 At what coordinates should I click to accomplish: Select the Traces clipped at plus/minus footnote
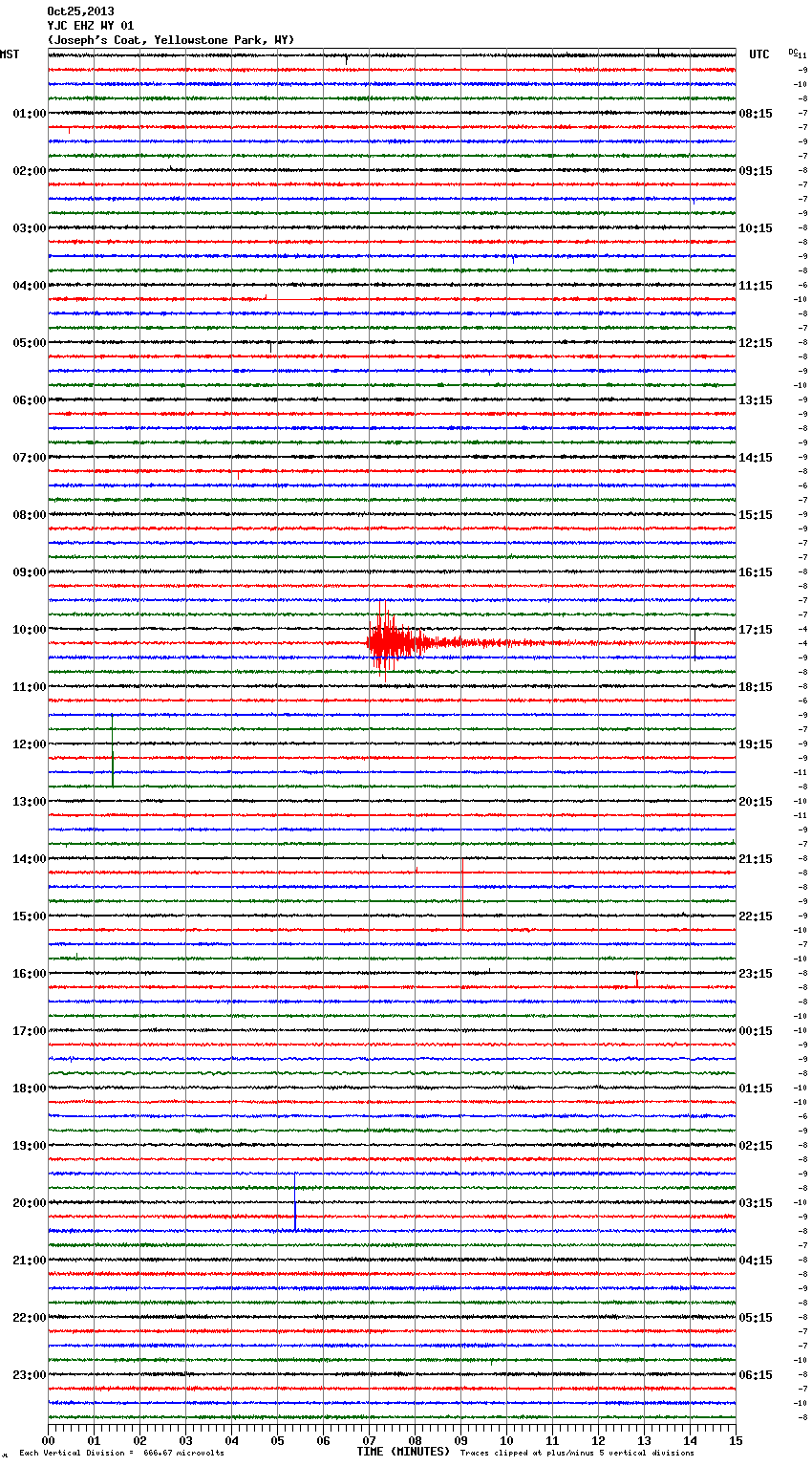click(577, 1454)
